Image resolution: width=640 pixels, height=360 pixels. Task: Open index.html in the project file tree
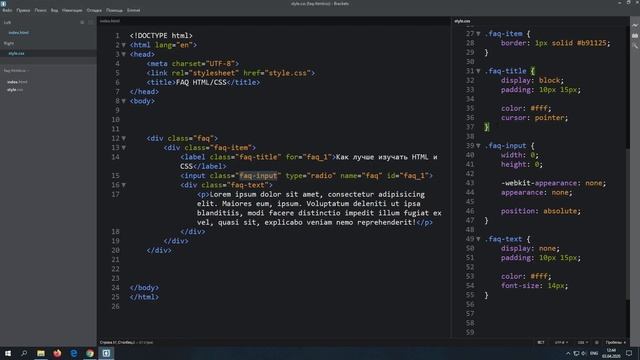tap(17, 82)
